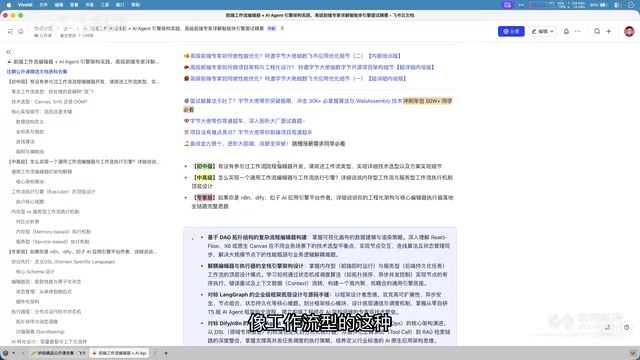Select outline item 内存型 vs 服务型工作流执行机制
The height and width of the screenshot is (360, 640).
coord(45,211)
